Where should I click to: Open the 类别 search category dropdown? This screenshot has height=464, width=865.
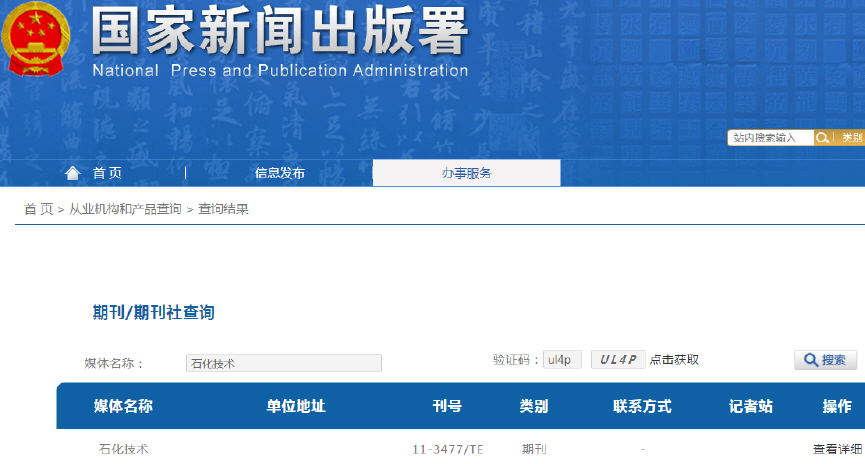852,138
